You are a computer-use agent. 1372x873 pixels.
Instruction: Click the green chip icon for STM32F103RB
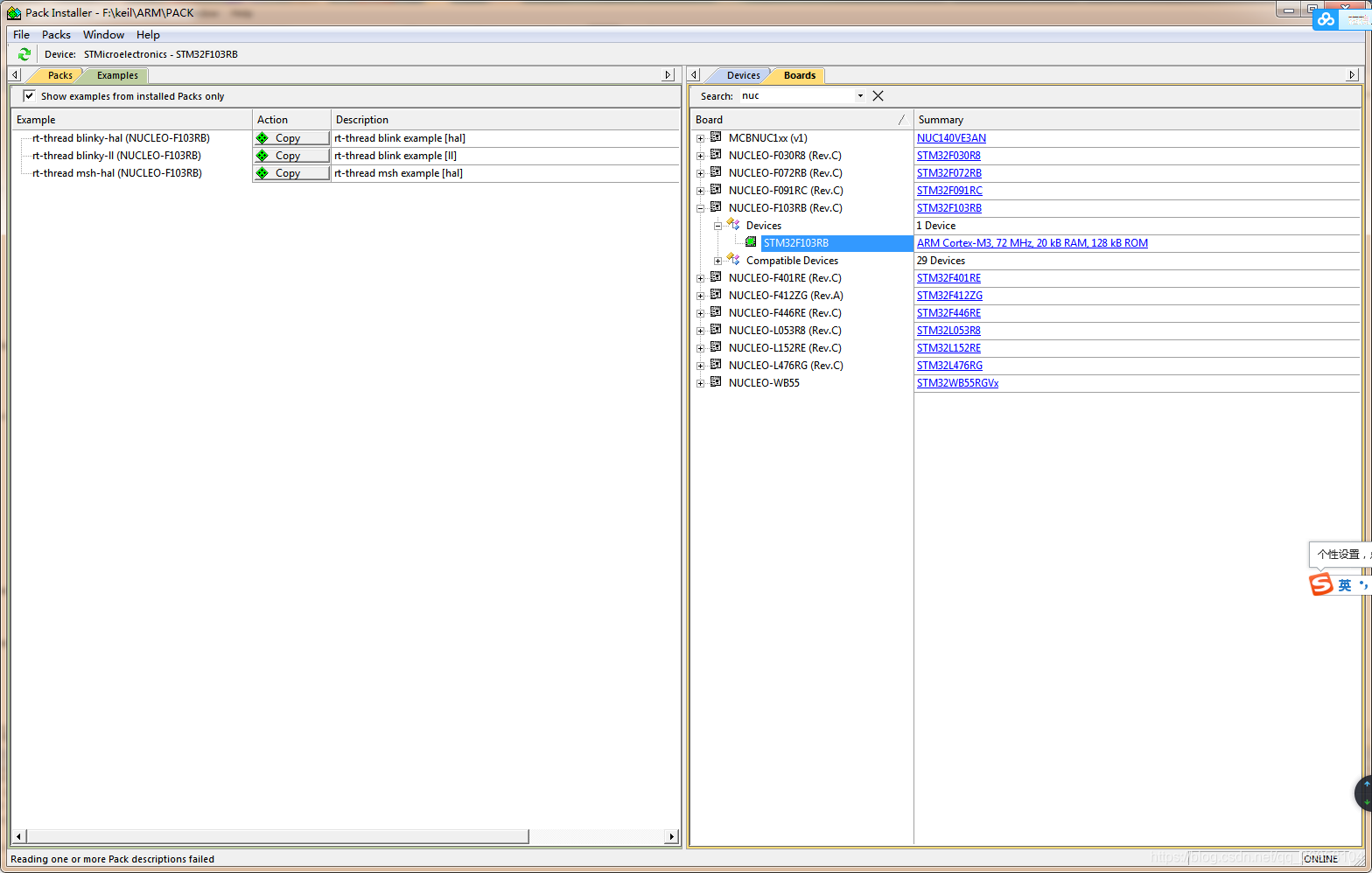(x=751, y=242)
